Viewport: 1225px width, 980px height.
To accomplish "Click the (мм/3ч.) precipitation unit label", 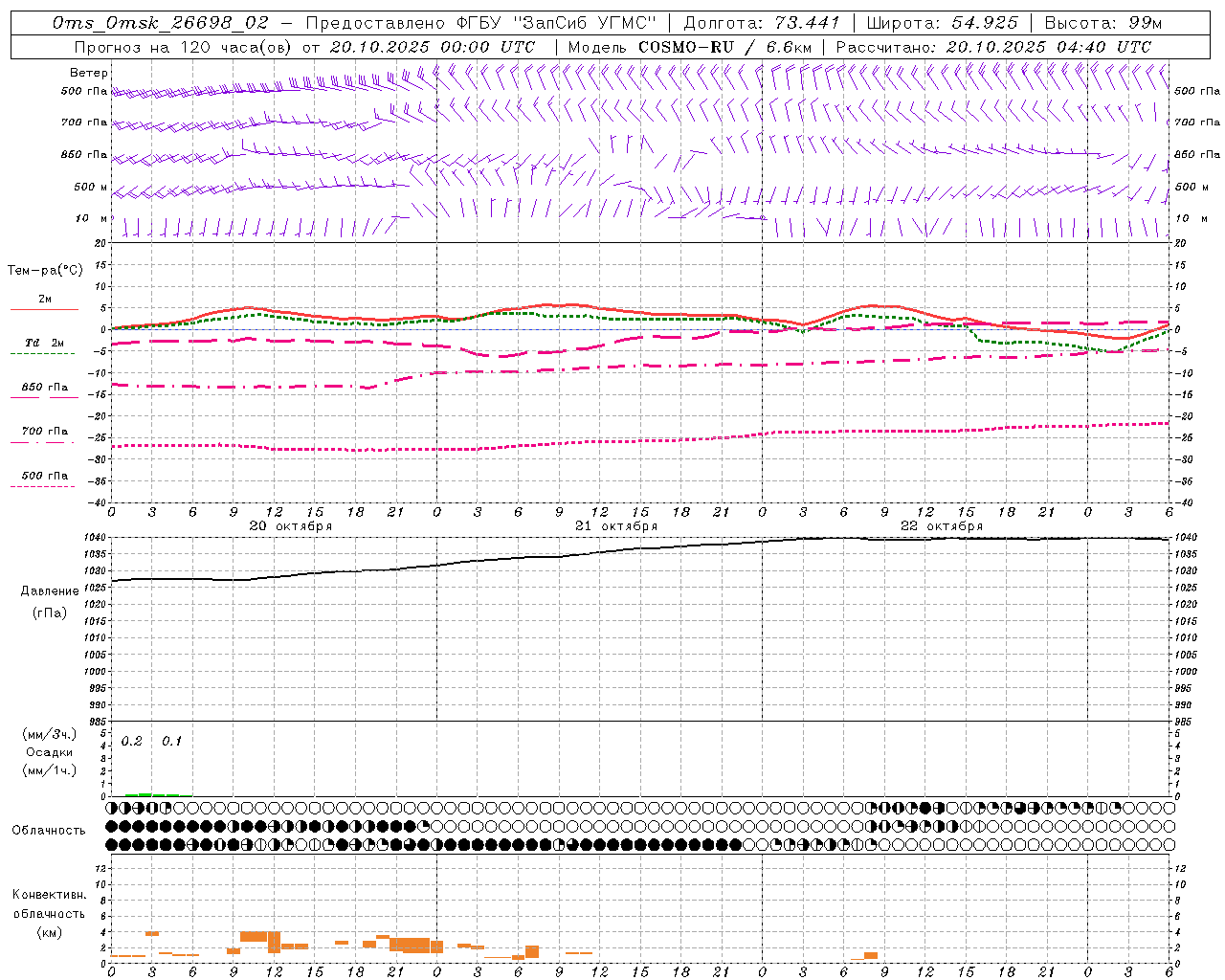I will [x=50, y=734].
